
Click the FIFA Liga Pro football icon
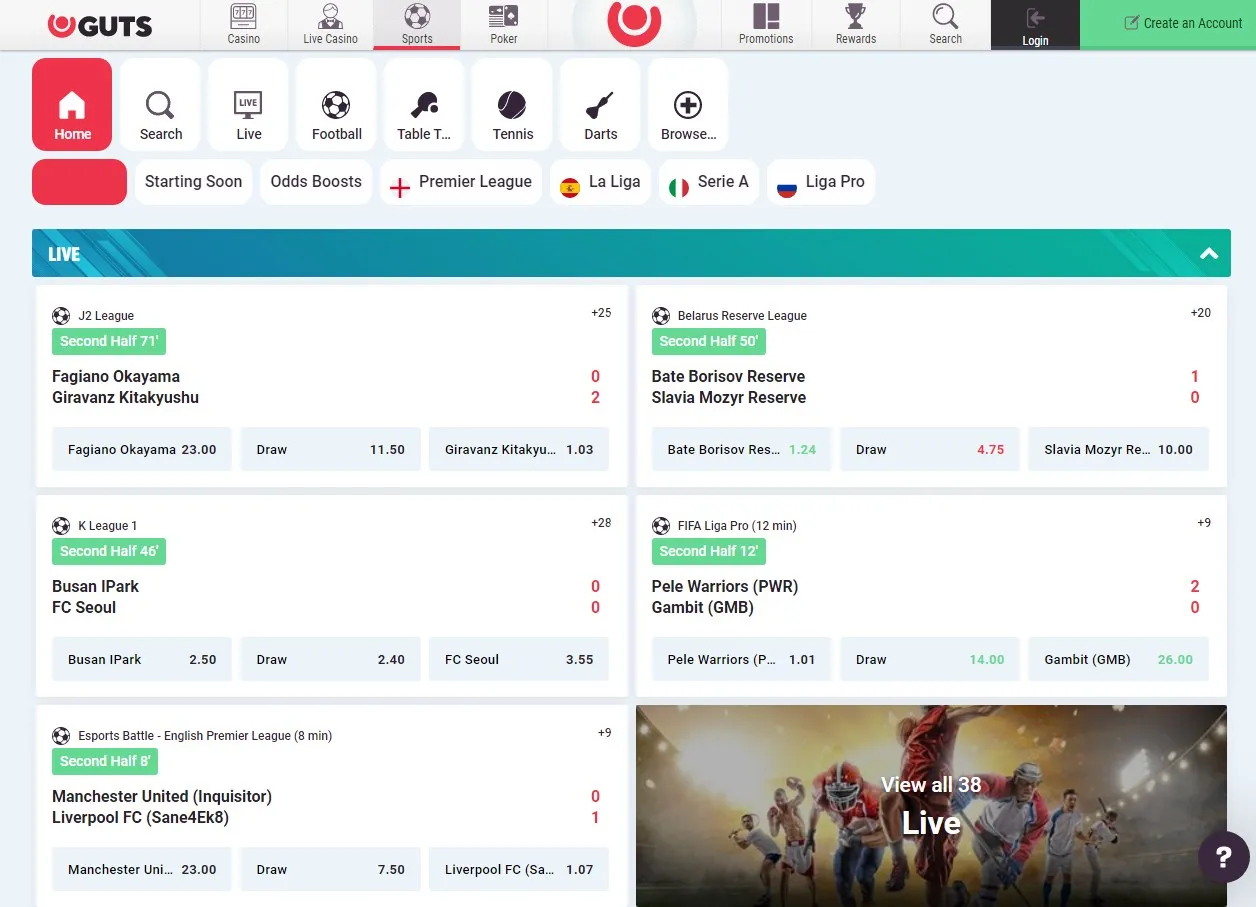[661, 526]
